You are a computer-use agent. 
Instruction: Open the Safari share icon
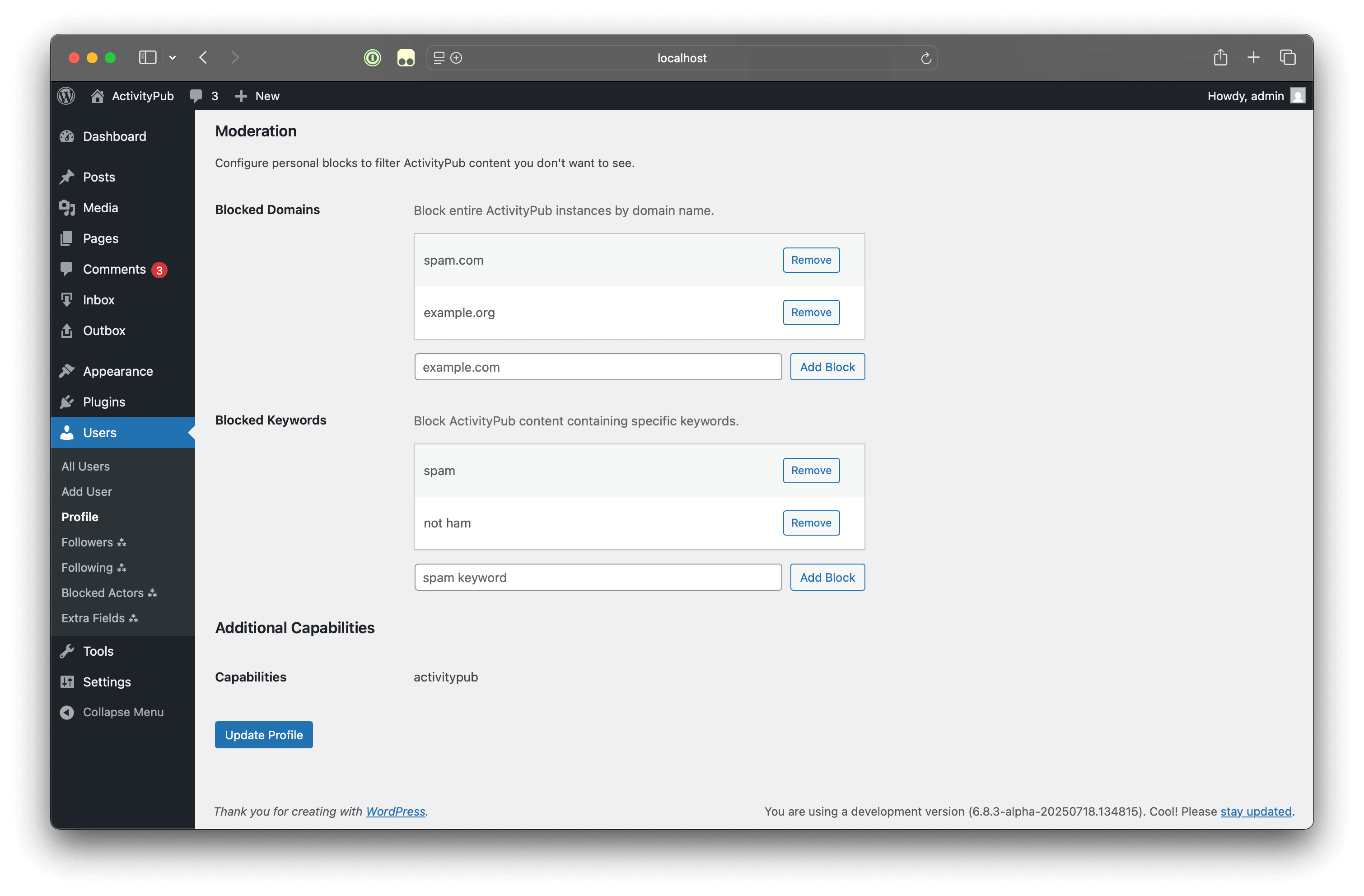1220,57
